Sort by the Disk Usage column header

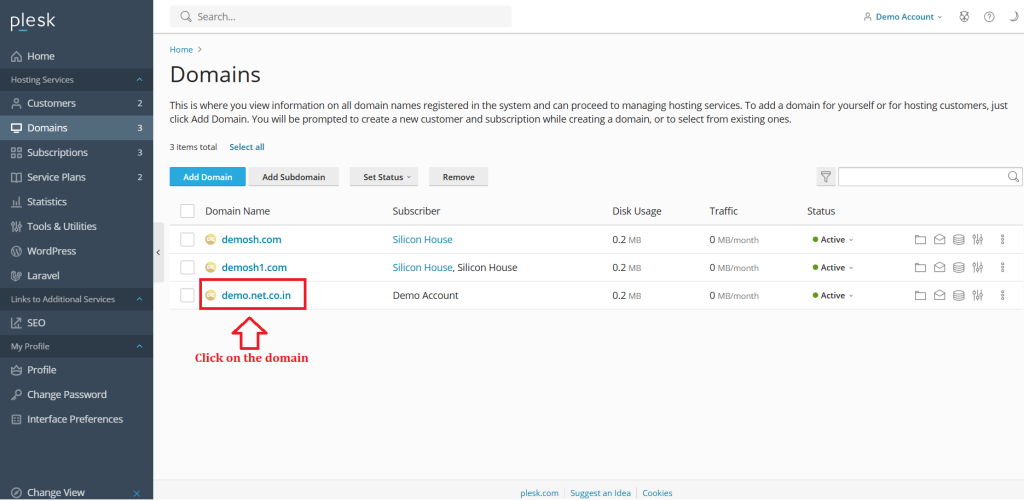pos(637,211)
